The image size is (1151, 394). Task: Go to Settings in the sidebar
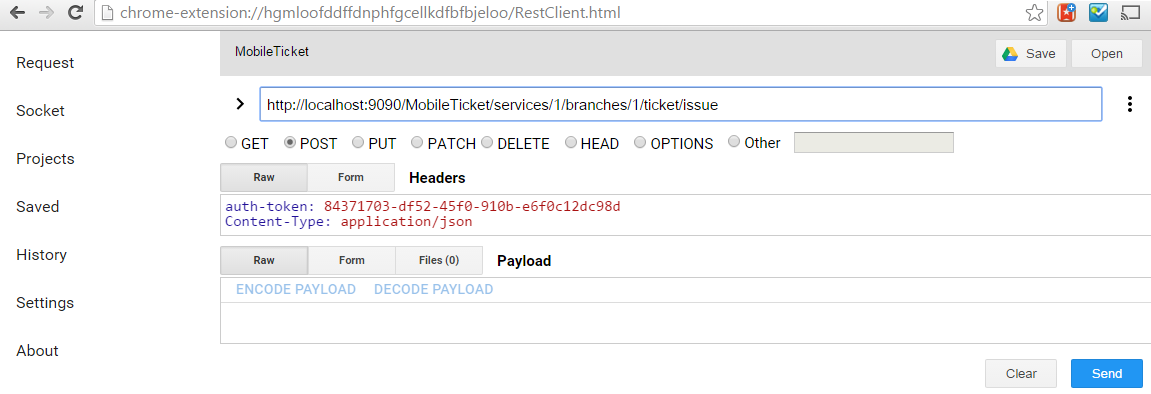[x=45, y=303]
